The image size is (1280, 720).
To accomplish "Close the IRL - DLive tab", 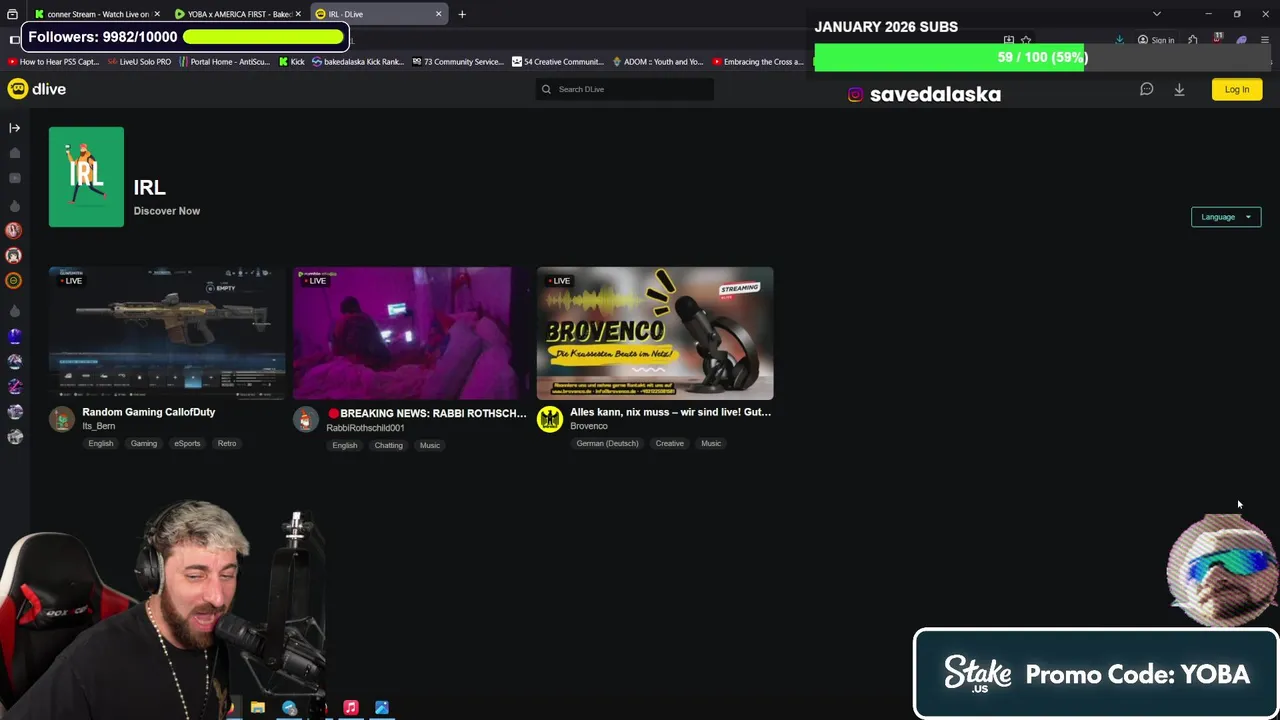I will 438,14.
